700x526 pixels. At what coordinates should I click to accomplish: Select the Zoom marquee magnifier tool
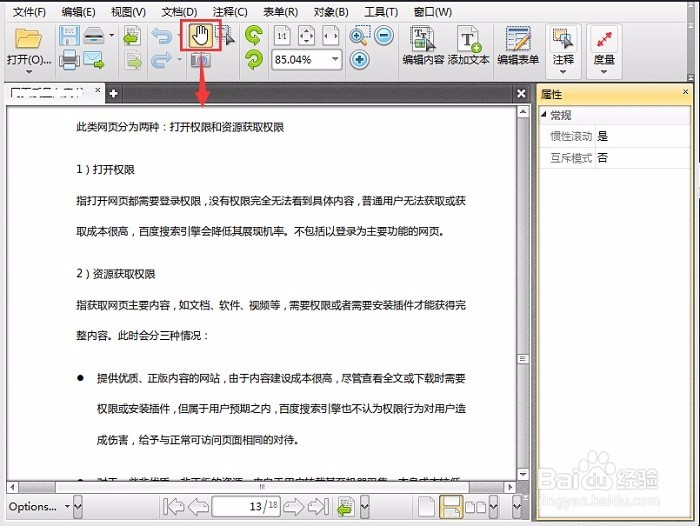pos(359,36)
